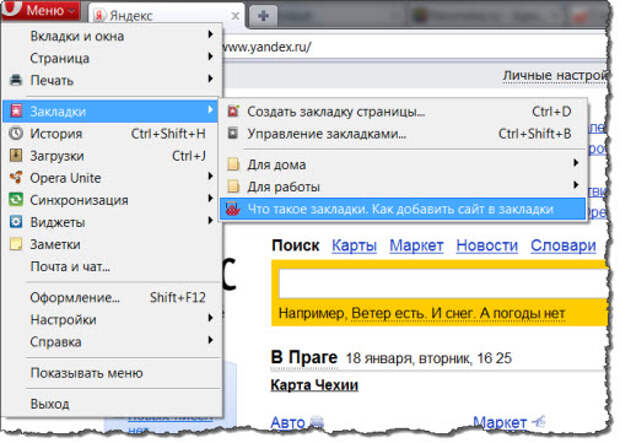Expand the 'Для работы' folder arrow
Screen dimensions: 620x443
point(576,185)
